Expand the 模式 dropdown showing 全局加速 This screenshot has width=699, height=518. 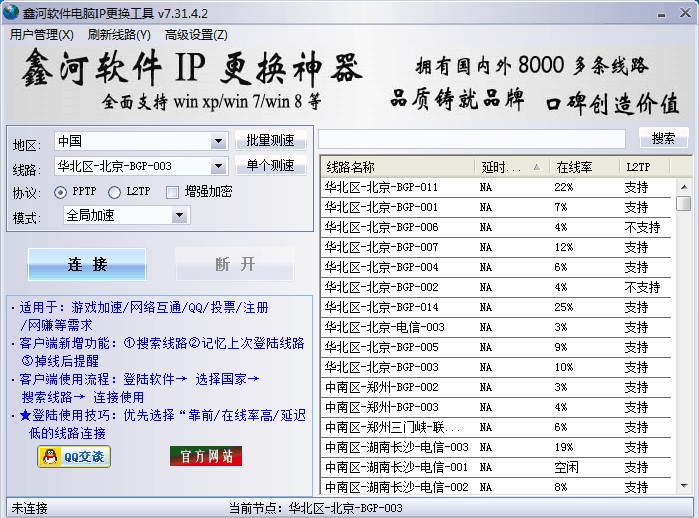click(179, 216)
